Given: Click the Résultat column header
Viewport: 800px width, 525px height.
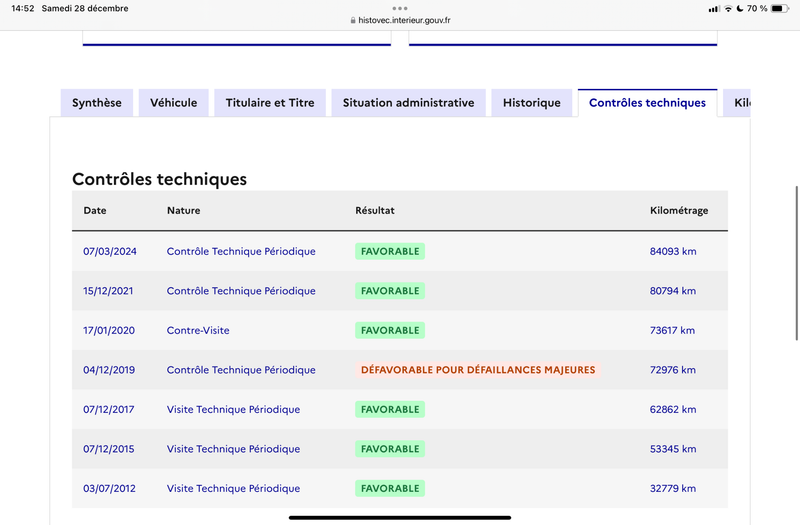Looking at the screenshot, I should [375, 210].
